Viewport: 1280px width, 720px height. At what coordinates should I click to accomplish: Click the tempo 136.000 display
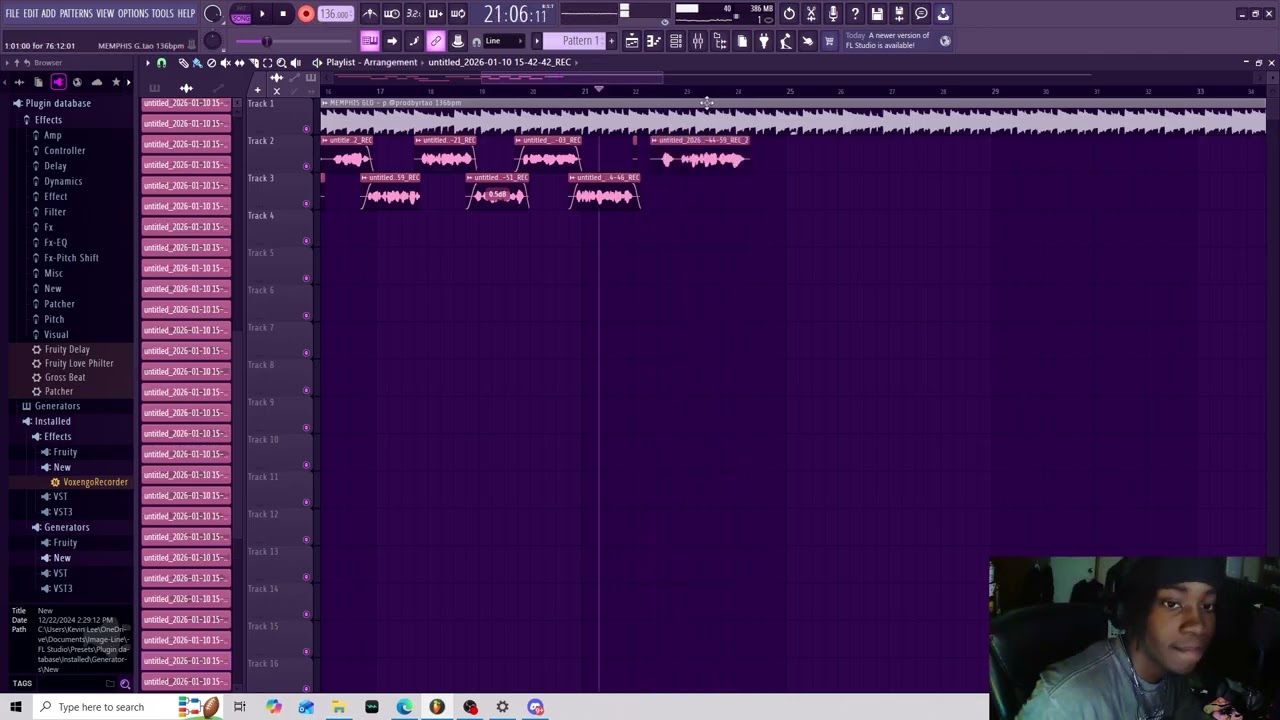pyautogui.click(x=335, y=14)
